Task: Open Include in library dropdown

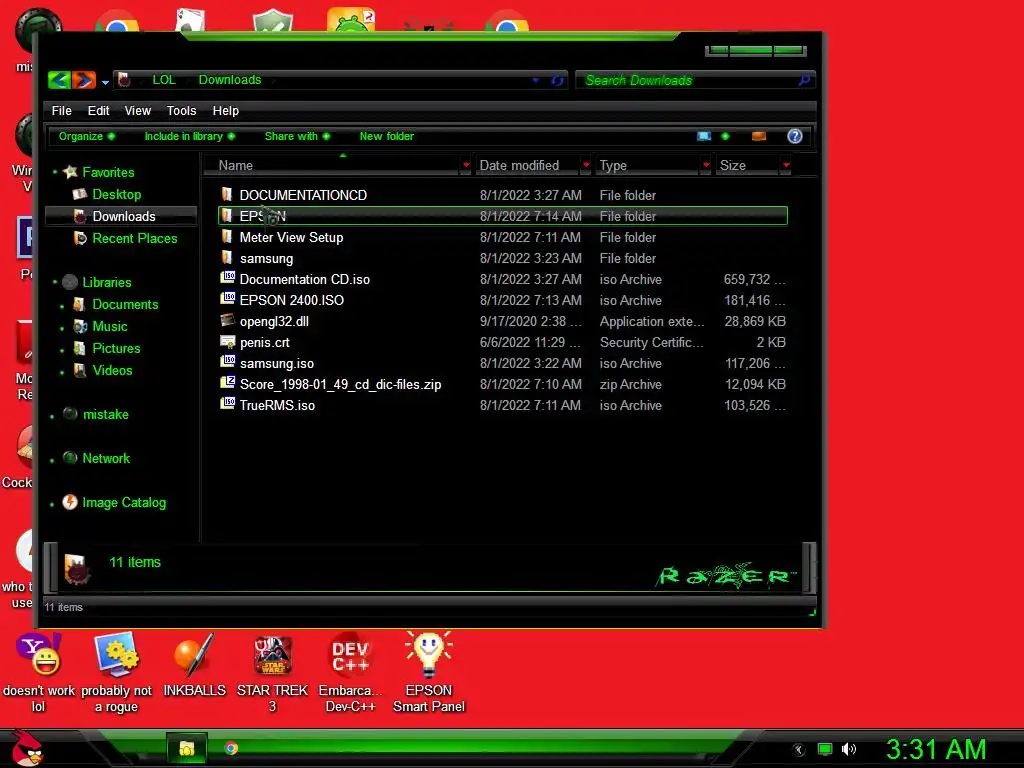Action: point(189,136)
